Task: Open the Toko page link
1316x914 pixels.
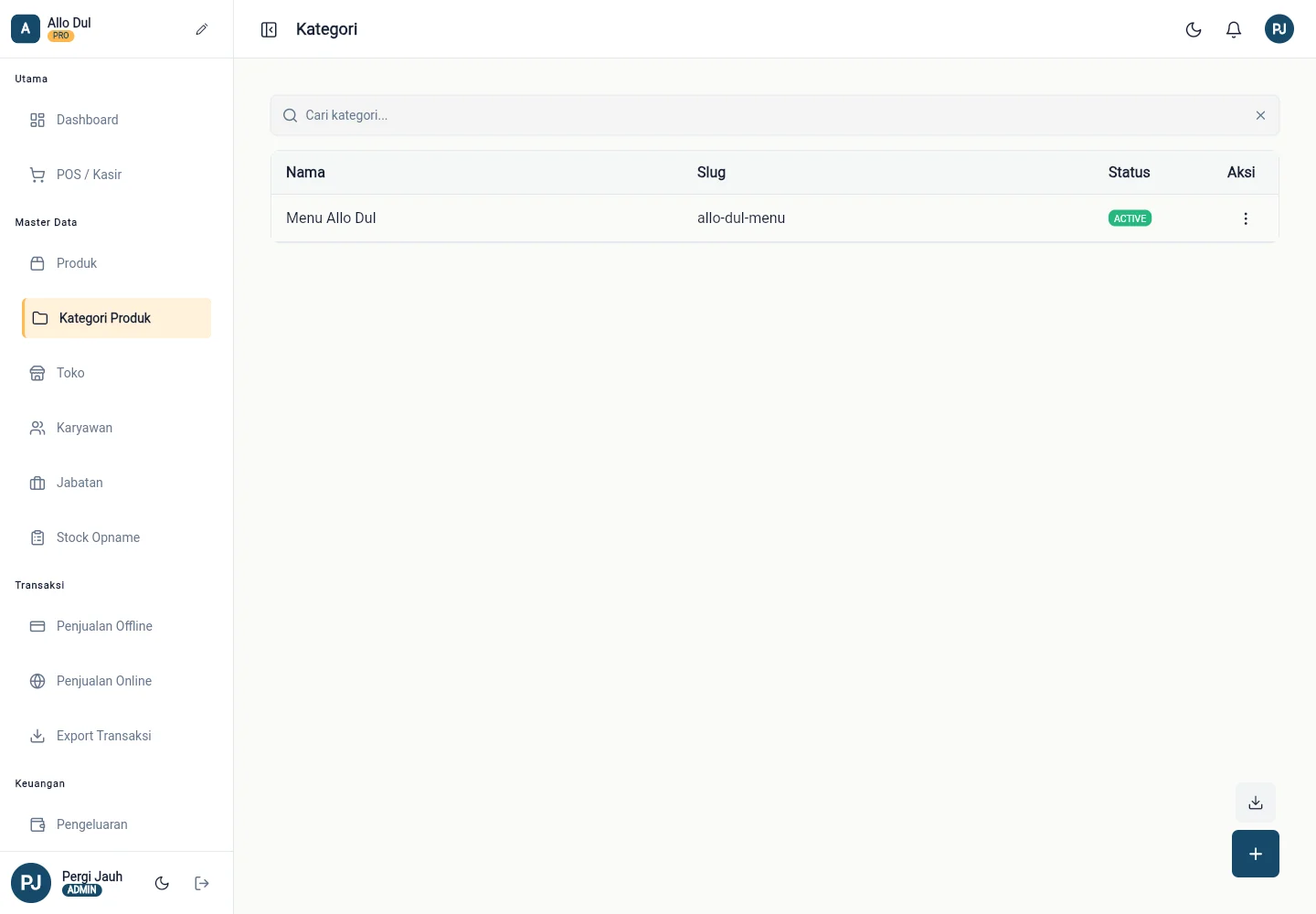Action: pos(116,373)
